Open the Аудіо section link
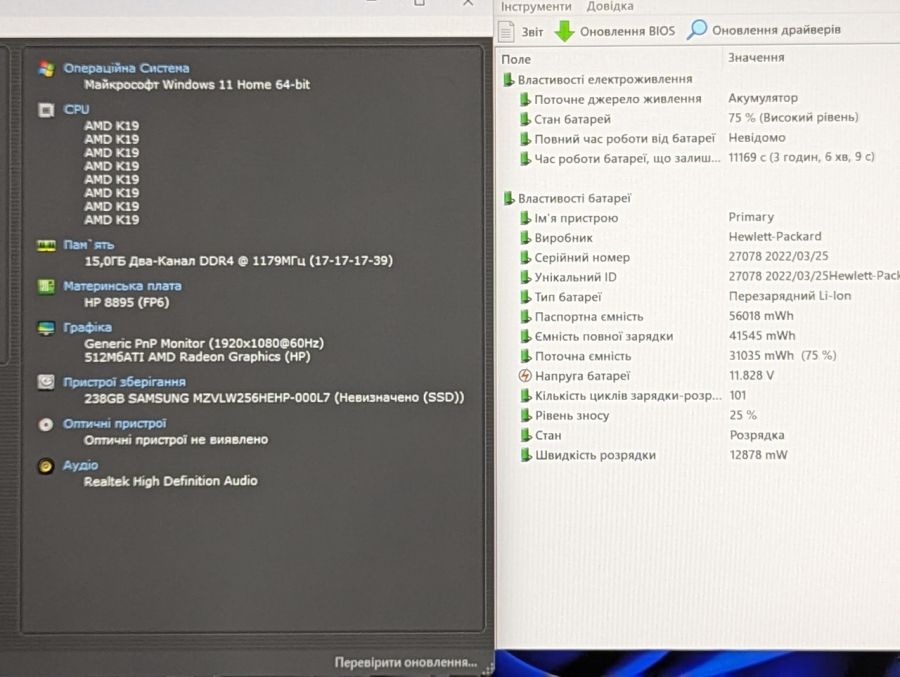This screenshot has width=900, height=677. point(80,465)
